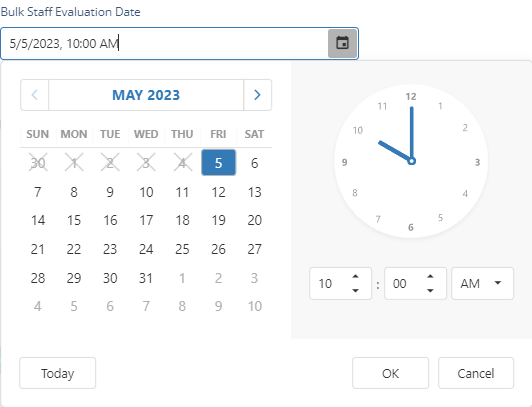Click the 3 on the clock face
This screenshot has height=407, width=532.
[477, 162]
